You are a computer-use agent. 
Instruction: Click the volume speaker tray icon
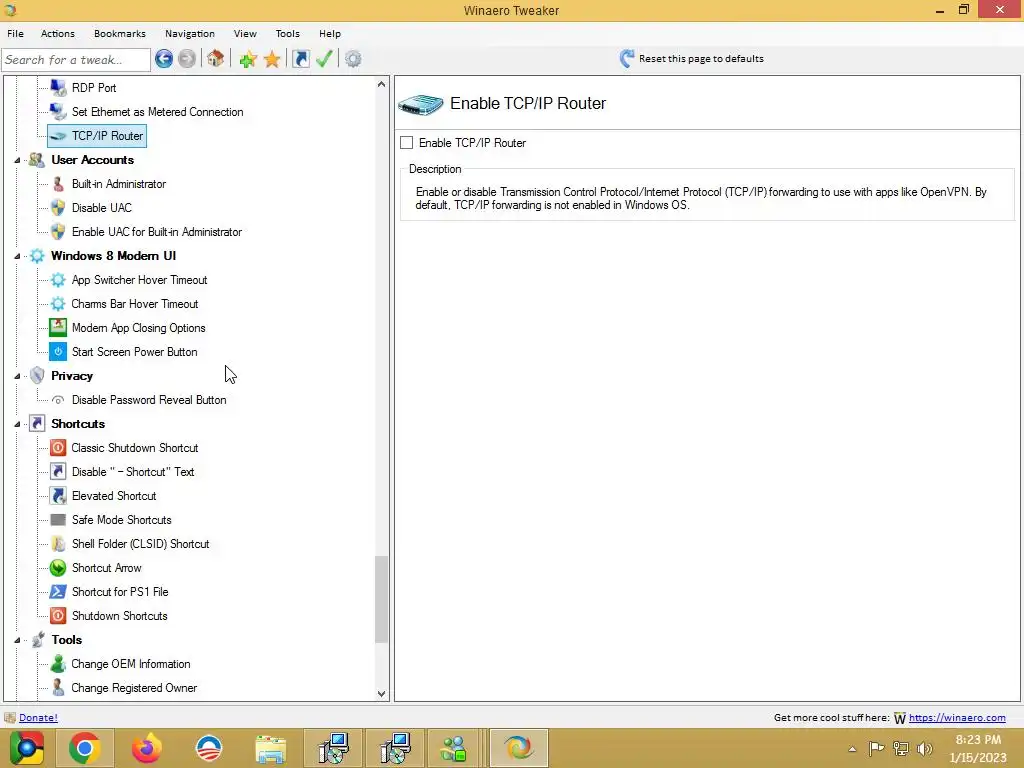(924, 748)
